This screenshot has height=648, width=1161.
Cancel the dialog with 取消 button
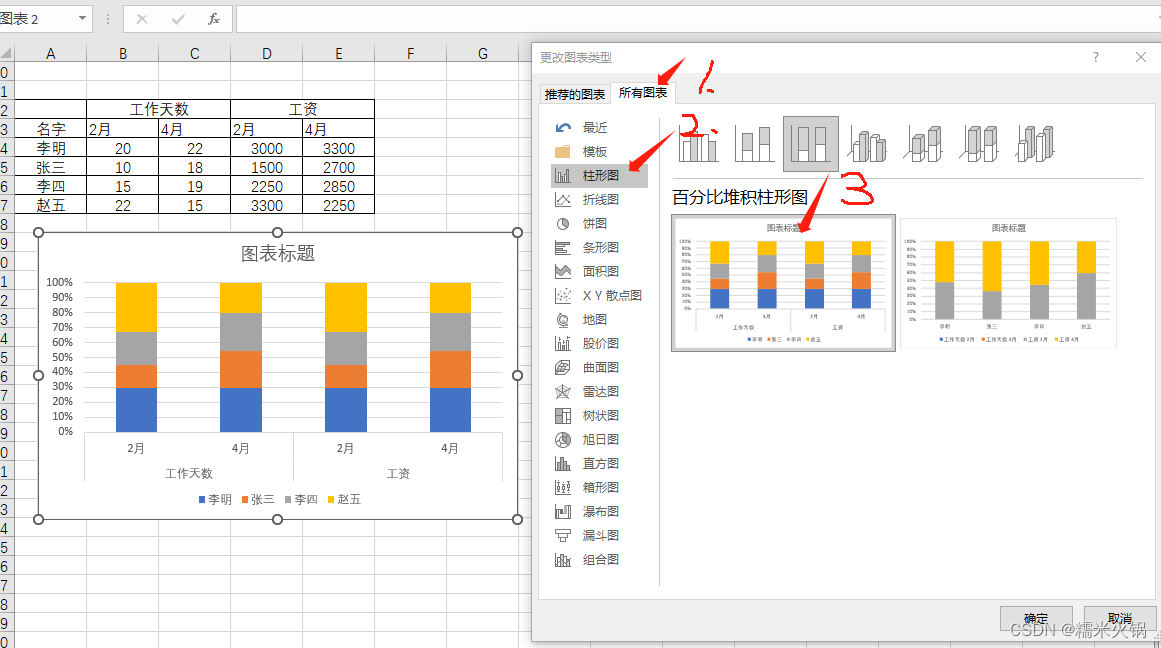(x=1120, y=618)
